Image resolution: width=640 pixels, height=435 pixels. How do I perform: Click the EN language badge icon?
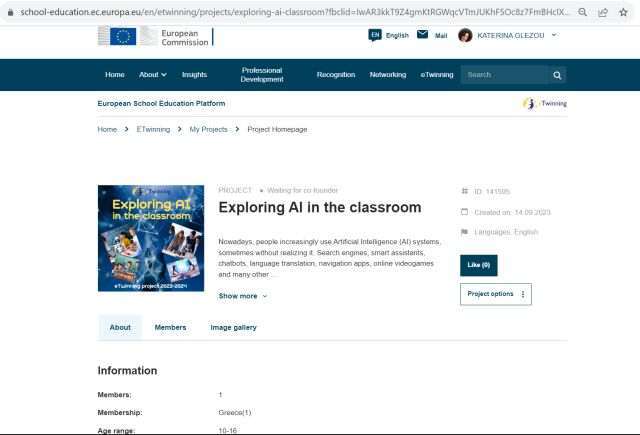(x=375, y=35)
